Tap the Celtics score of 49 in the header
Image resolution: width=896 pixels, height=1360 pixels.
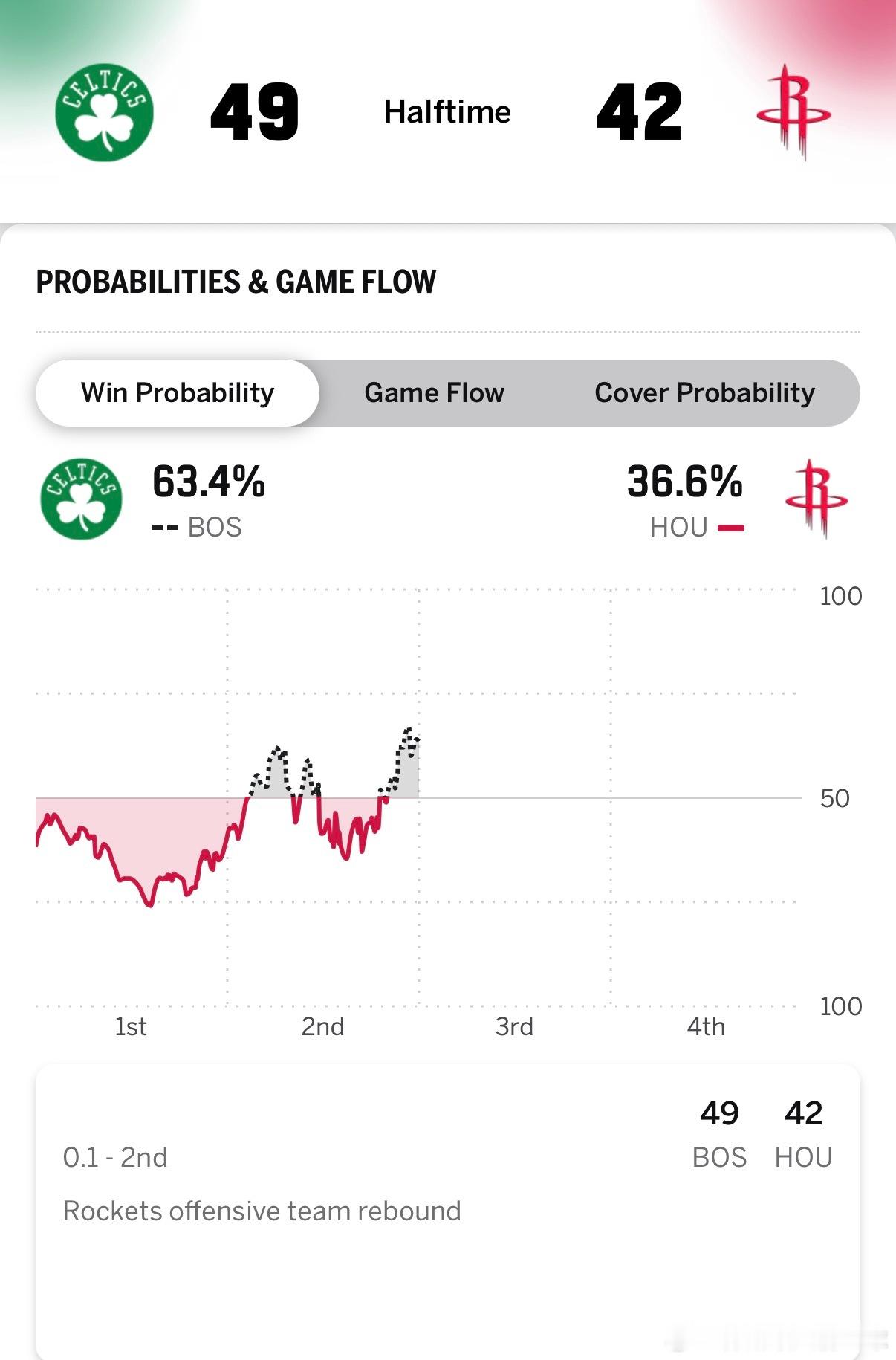[255, 112]
